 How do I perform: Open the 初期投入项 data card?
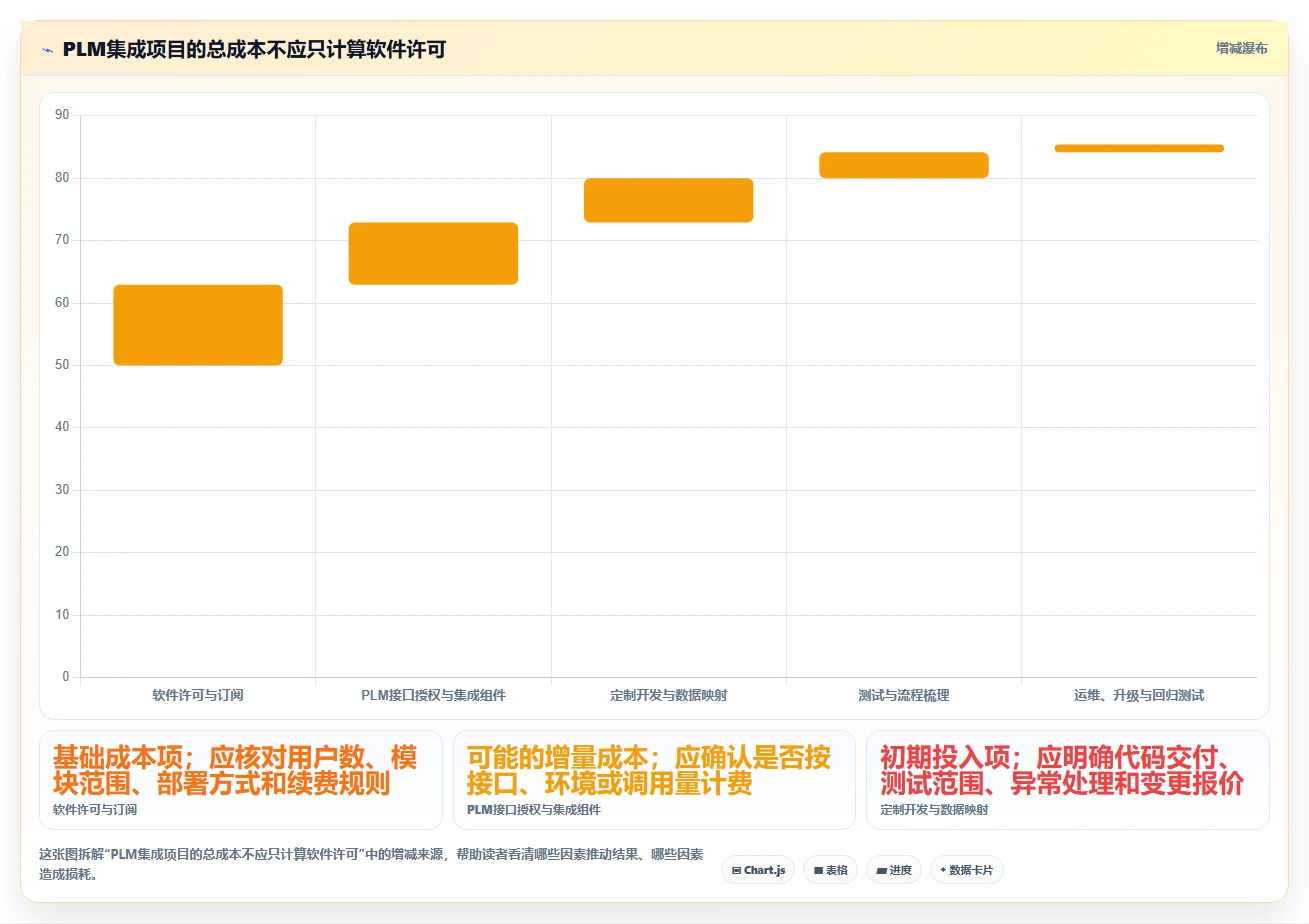point(1068,780)
